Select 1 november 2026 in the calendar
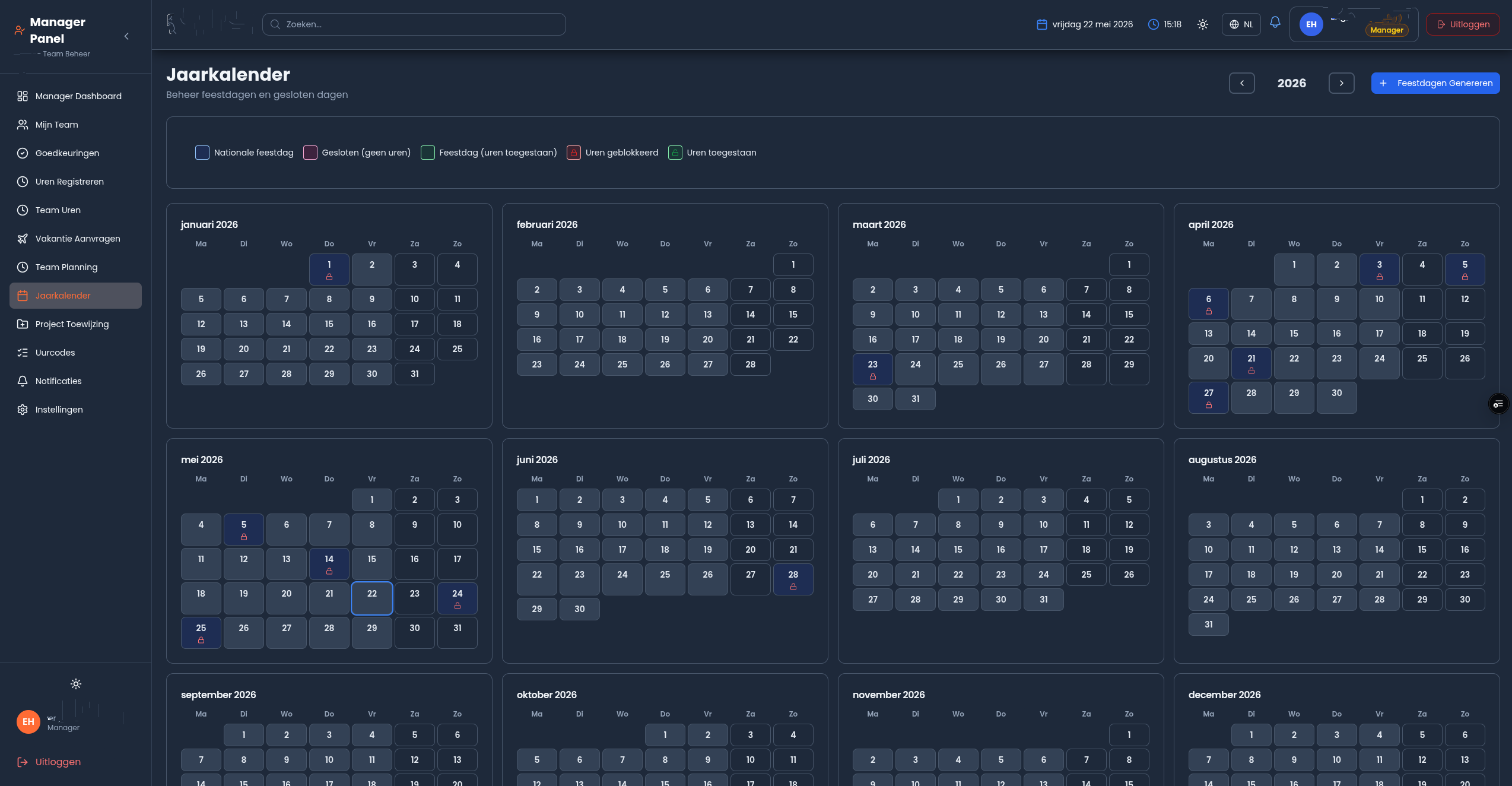 coord(1129,735)
